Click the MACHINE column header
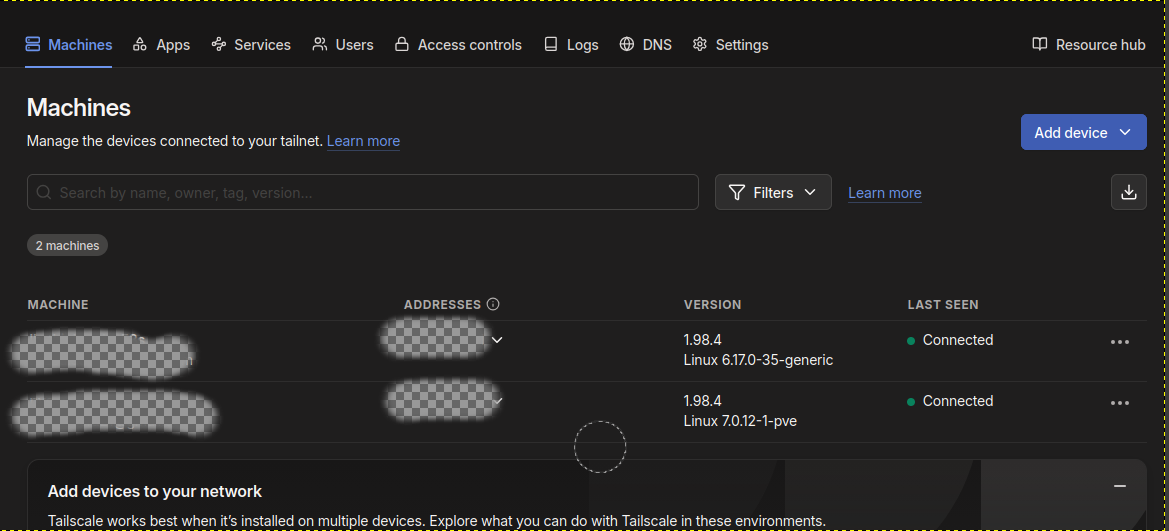1169x531 pixels. tap(58, 304)
